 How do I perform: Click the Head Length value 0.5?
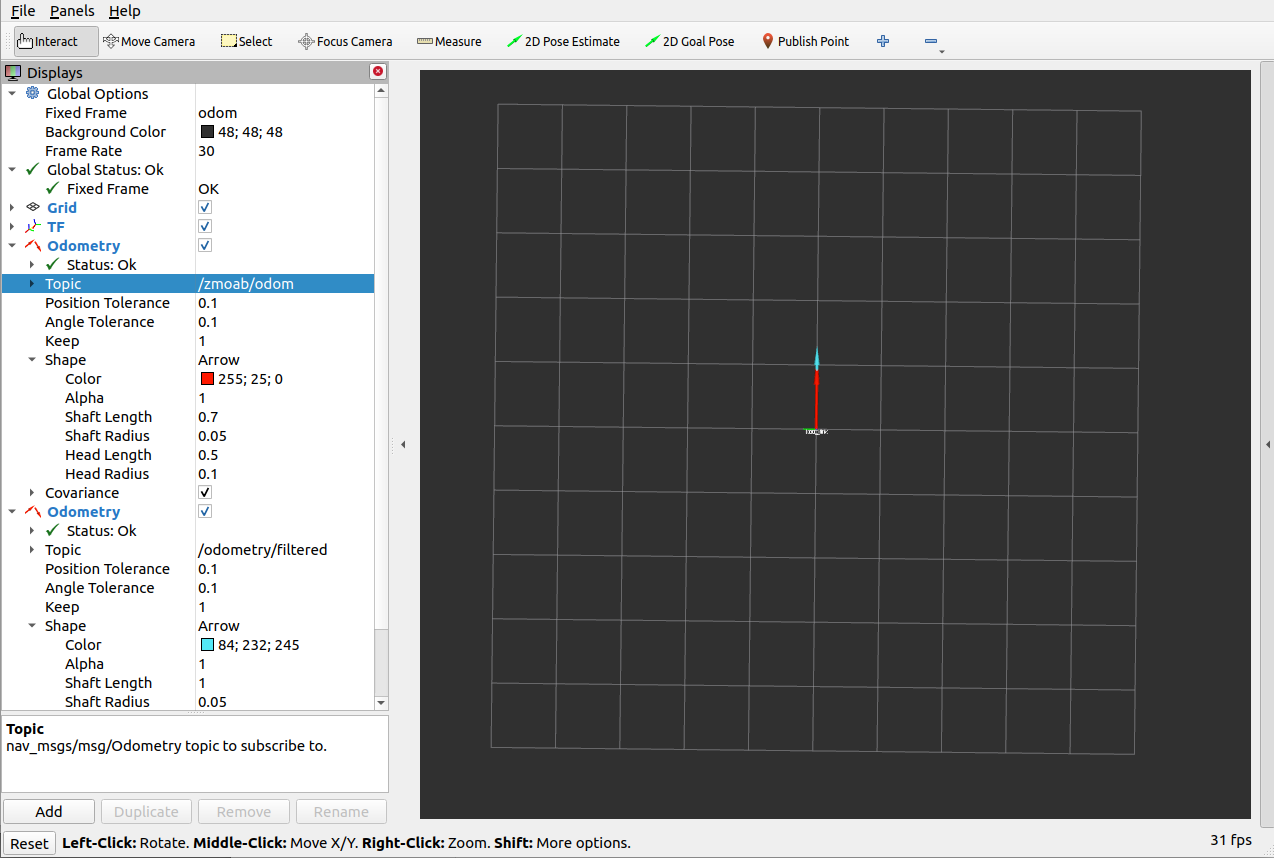(208, 455)
